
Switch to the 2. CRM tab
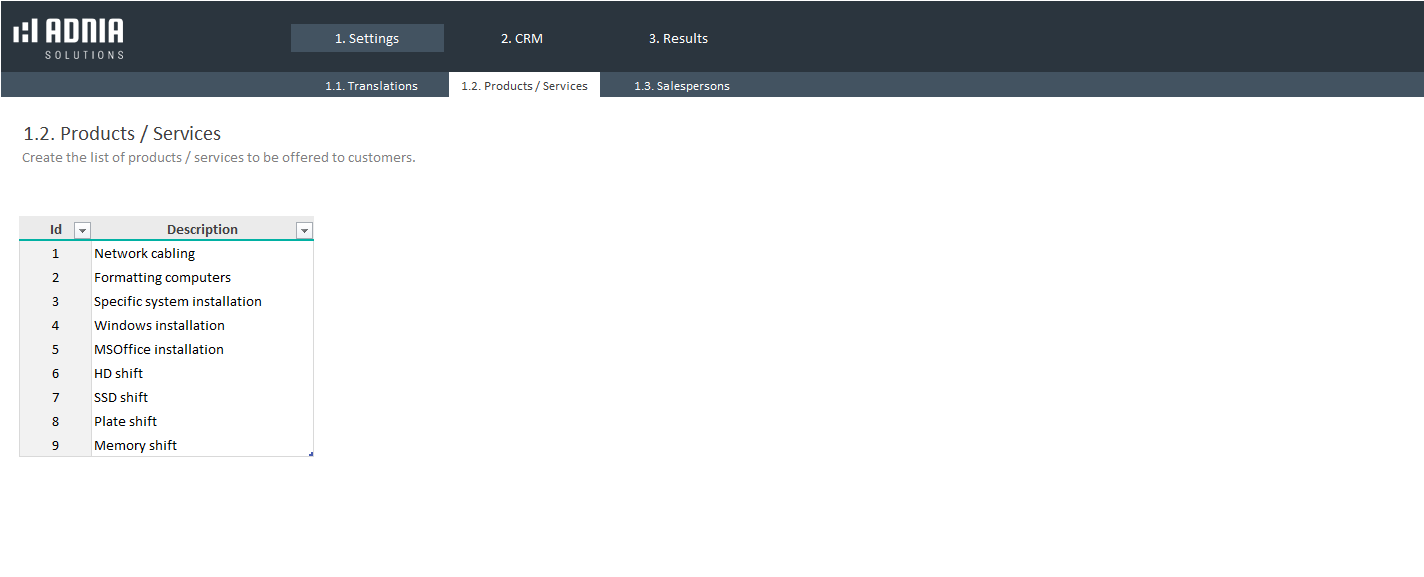pyautogui.click(x=521, y=39)
